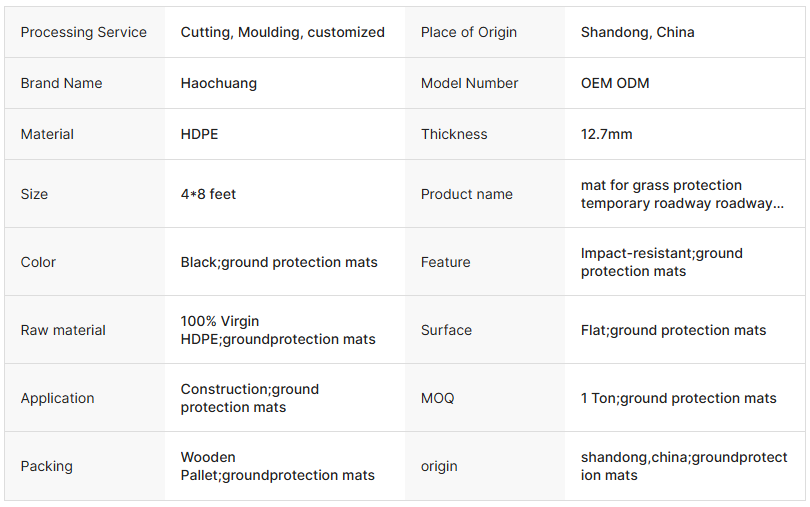The height and width of the screenshot is (507, 810).
Task: Click the Impact-resistant feature value
Action: click(661, 262)
